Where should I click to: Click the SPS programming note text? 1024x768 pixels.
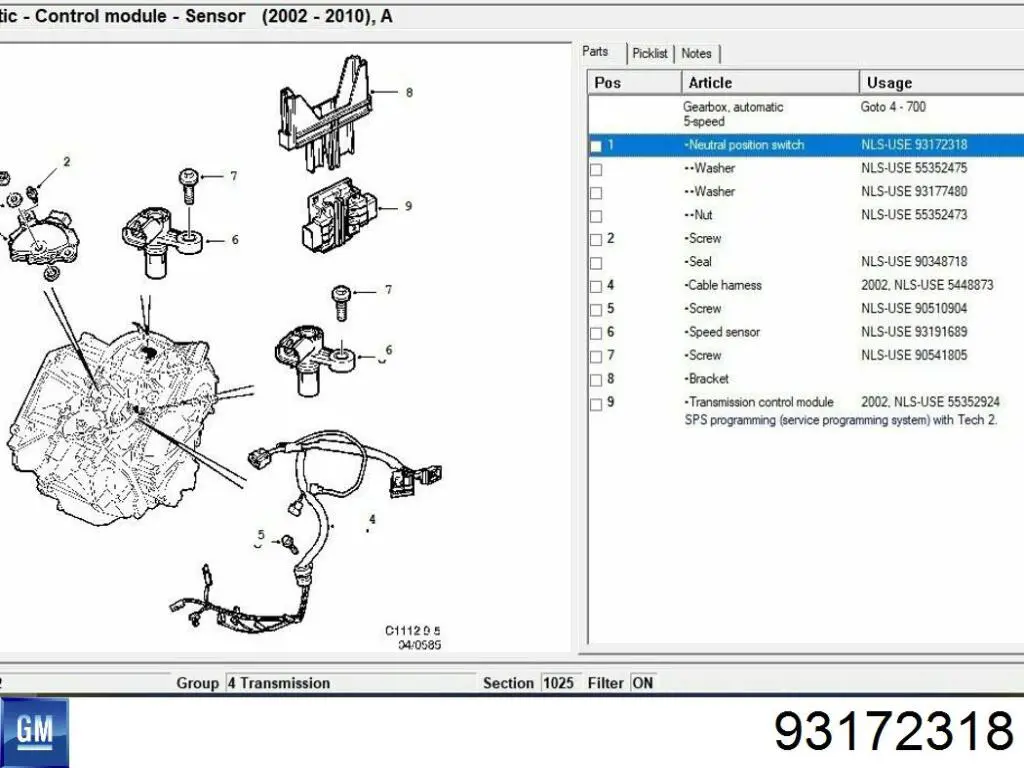pyautogui.click(x=840, y=420)
